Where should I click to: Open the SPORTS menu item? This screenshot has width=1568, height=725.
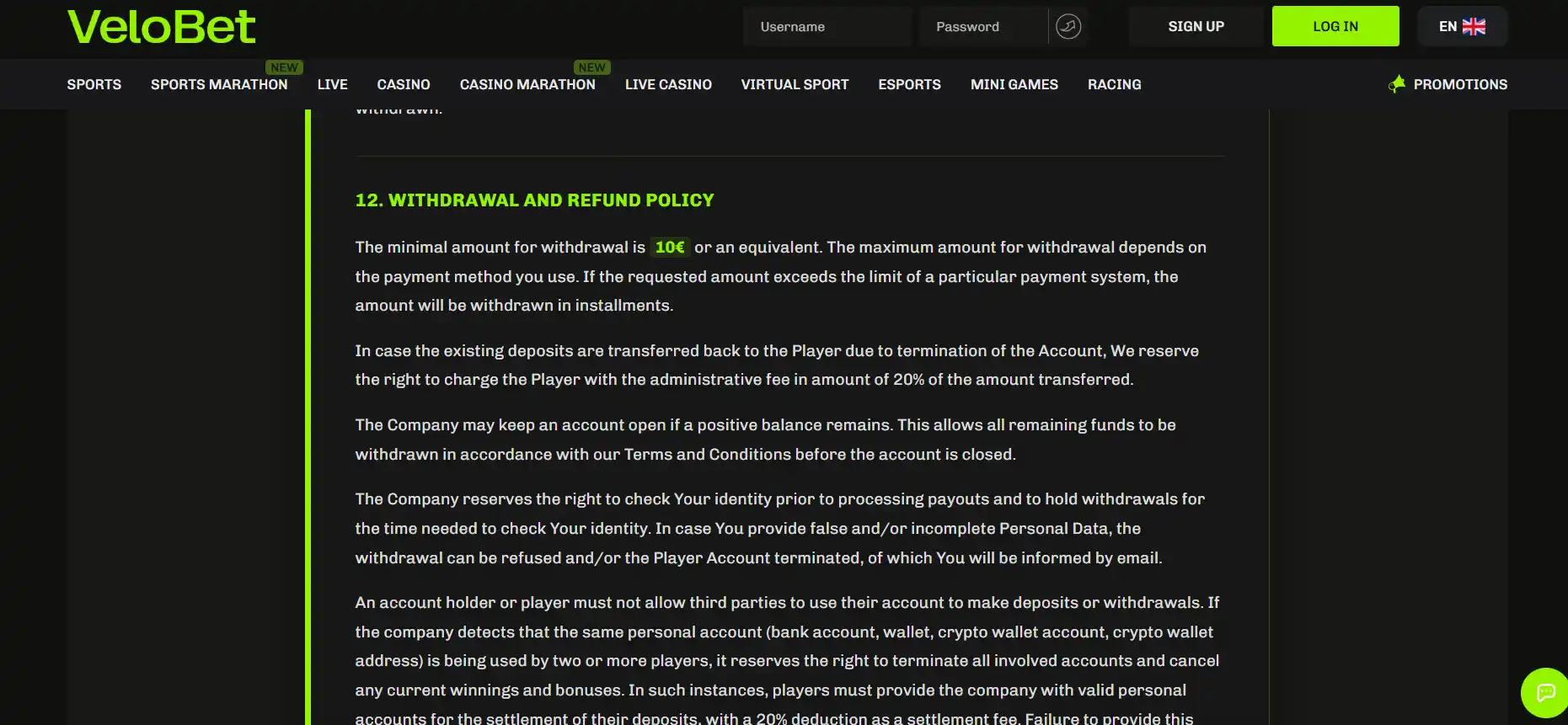point(94,84)
